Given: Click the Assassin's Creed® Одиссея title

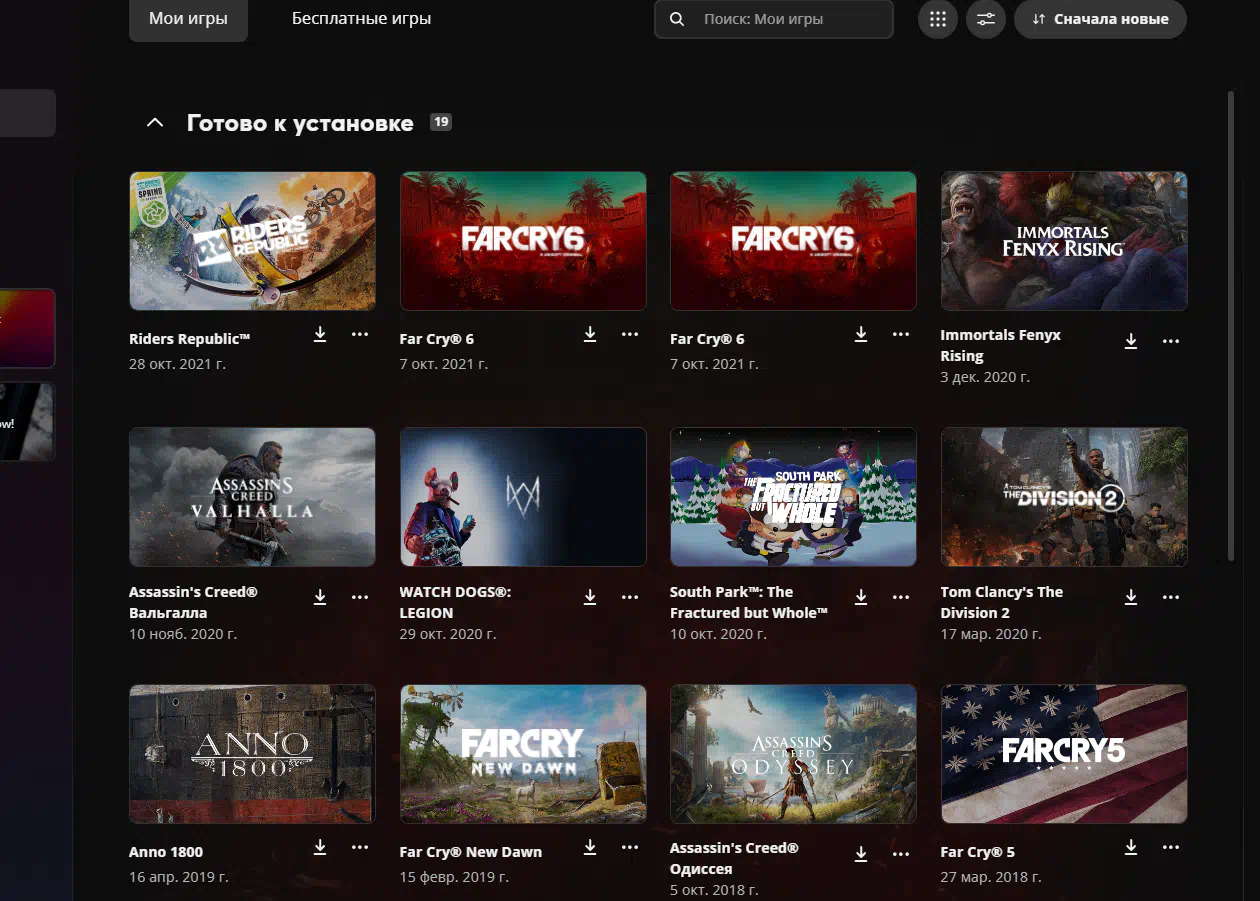Looking at the screenshot, I should (x=734, y=858).
